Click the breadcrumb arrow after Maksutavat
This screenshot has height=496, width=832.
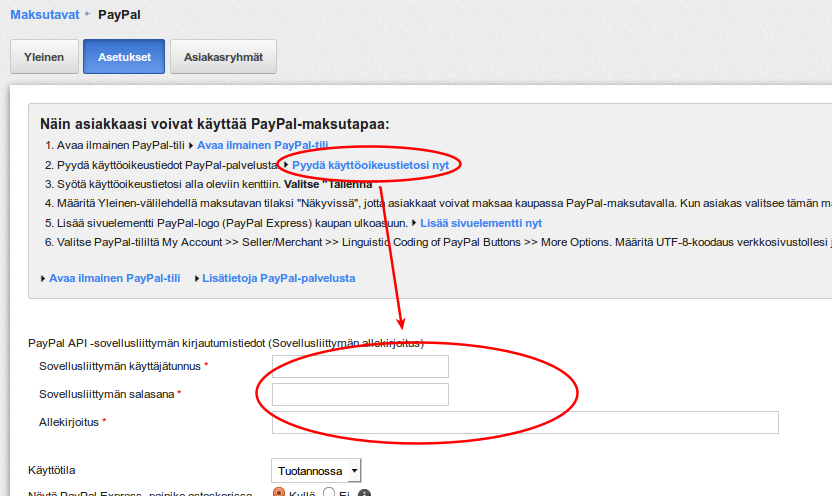coord(88,14)
